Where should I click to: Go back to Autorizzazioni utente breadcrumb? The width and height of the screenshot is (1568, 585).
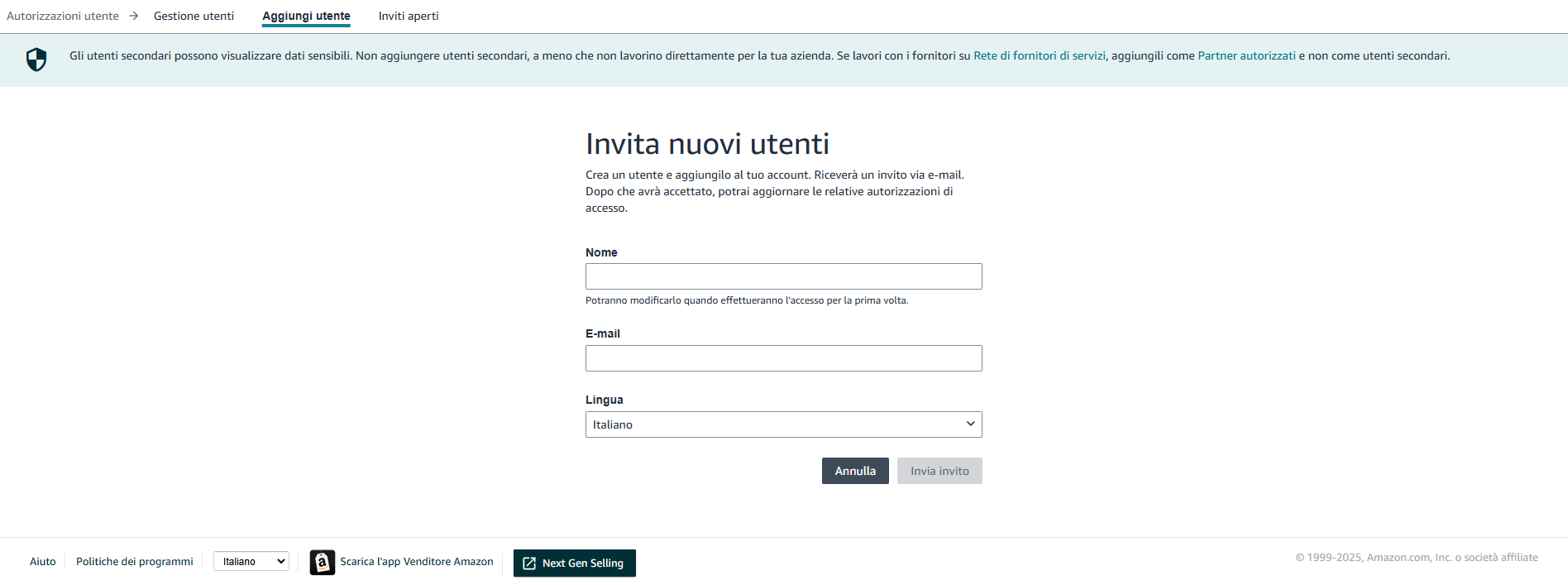(x=63, y=16)
